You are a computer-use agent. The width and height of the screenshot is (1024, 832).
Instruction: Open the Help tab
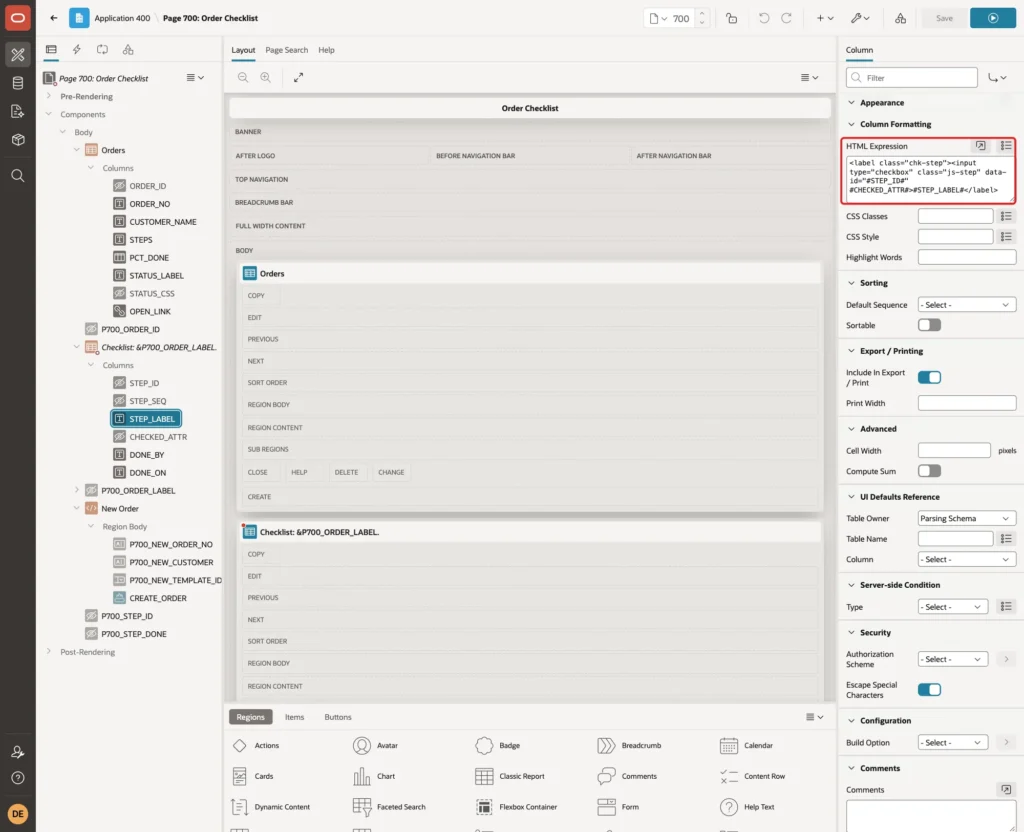coord(326,50)
